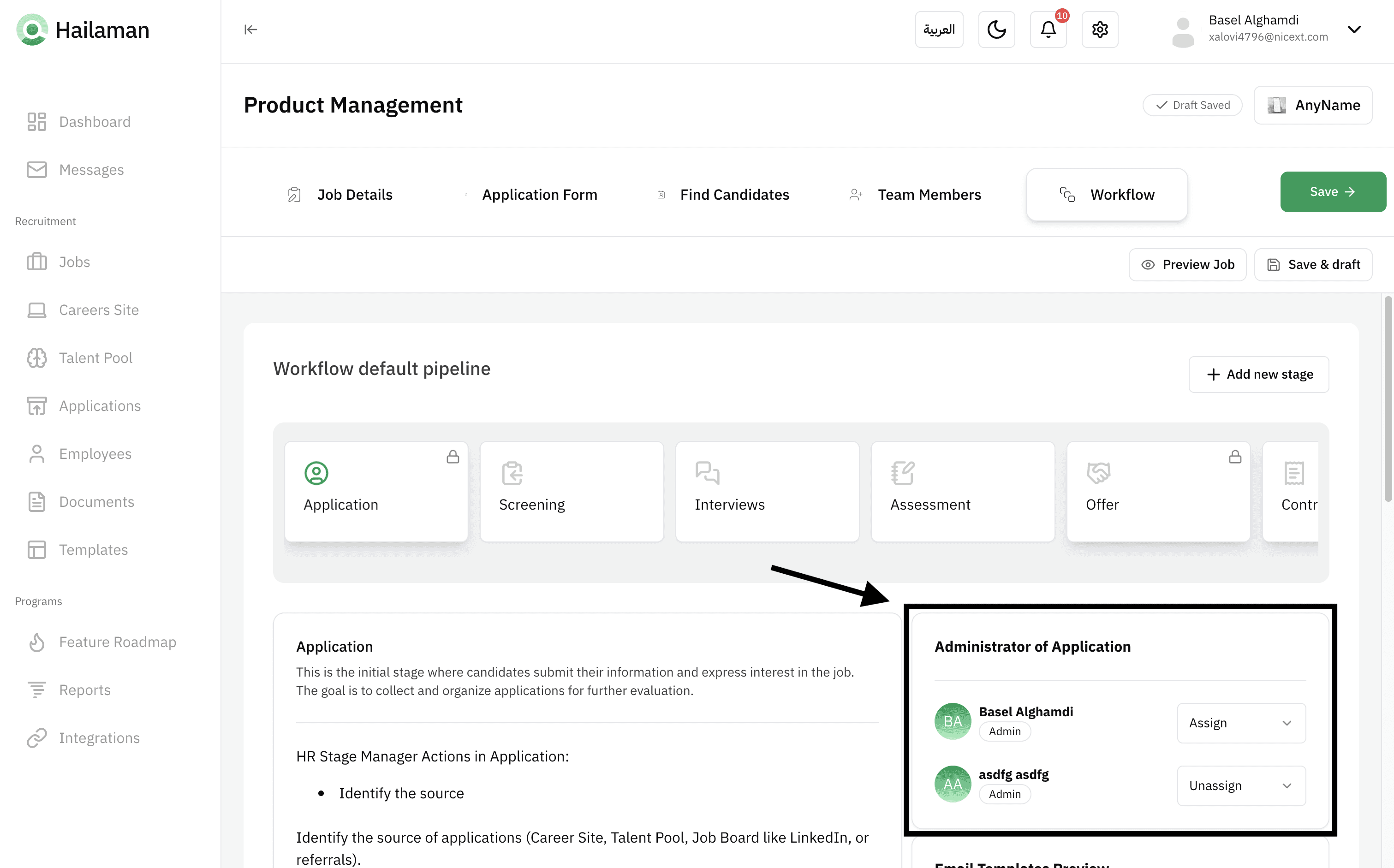Open asdfg asdfg Unassign dropdown
The height and width of the screenshot is (868, 1394).
pos(1241,785)
